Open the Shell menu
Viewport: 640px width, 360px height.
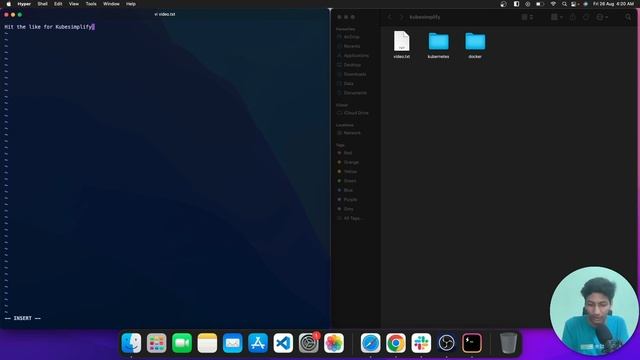click(x=42, y=4)
